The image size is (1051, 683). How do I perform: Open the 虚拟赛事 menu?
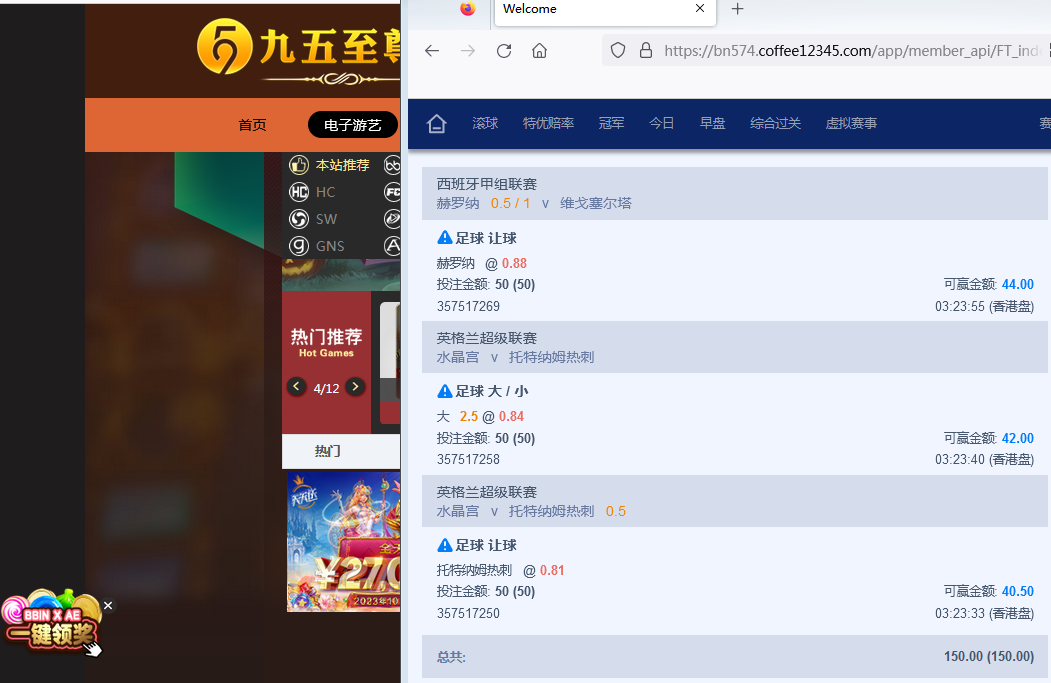pos(851,123)
